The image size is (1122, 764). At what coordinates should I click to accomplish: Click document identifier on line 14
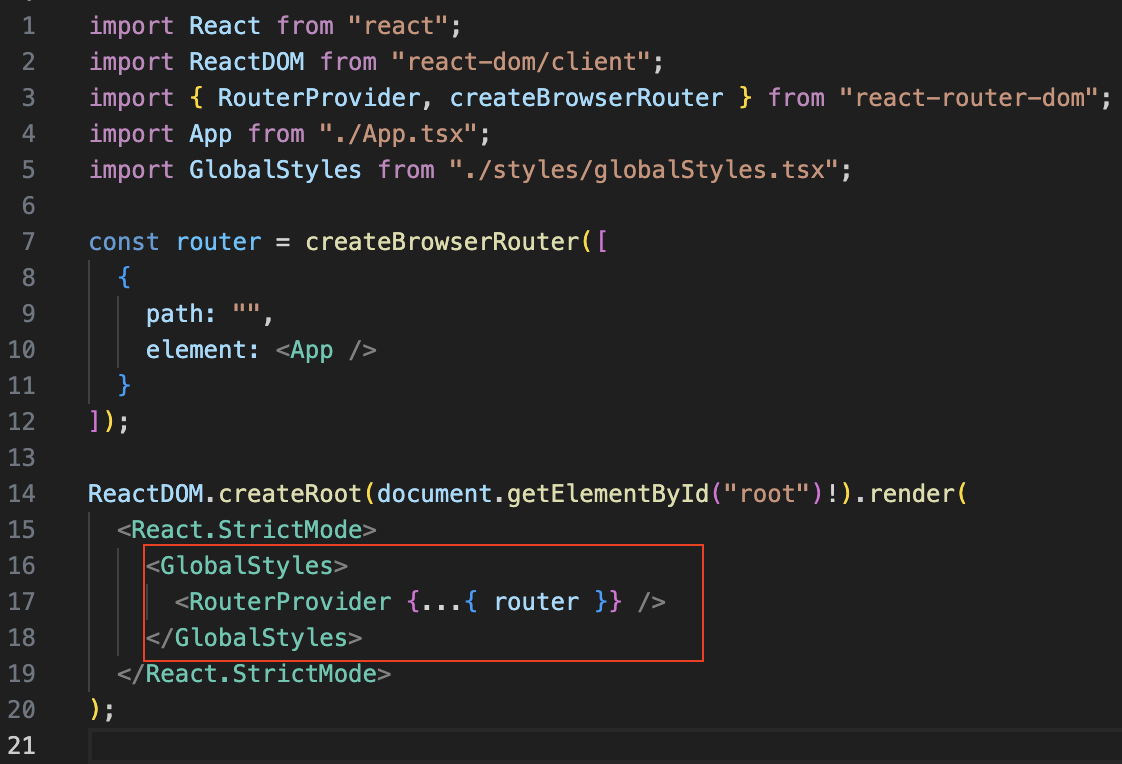click(434, 494)
